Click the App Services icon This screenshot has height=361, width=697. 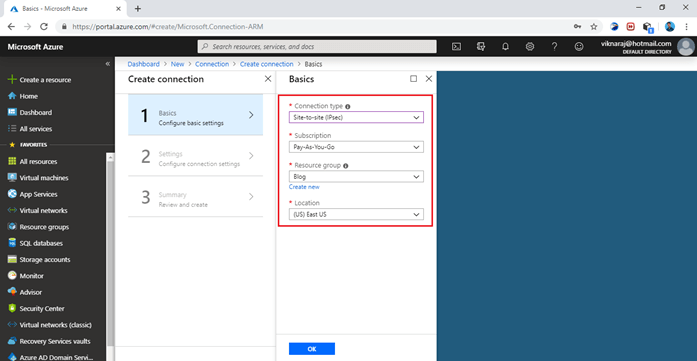tap(12, 194)
